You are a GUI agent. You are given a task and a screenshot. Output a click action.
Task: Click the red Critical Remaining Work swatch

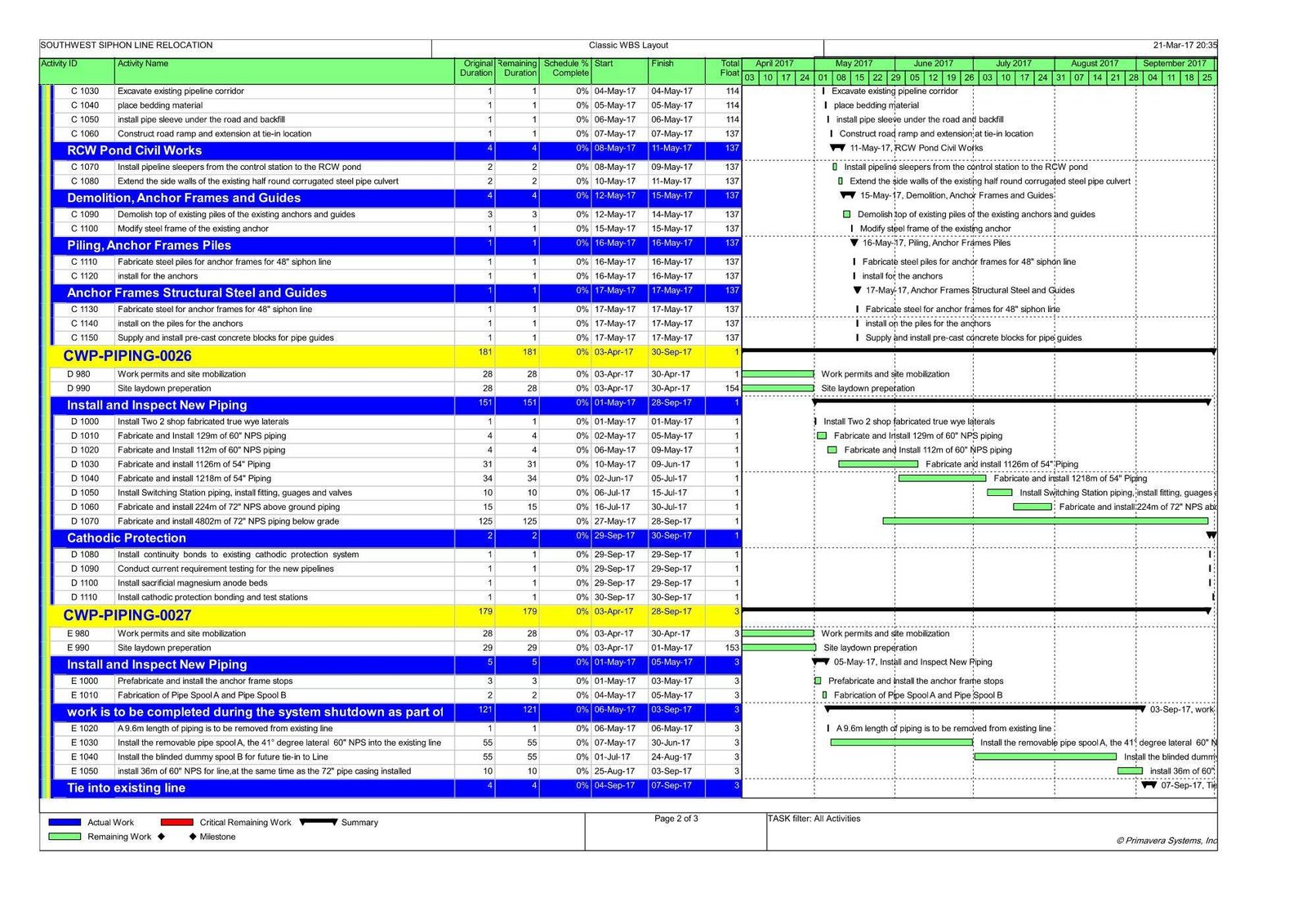click(176, 822)
